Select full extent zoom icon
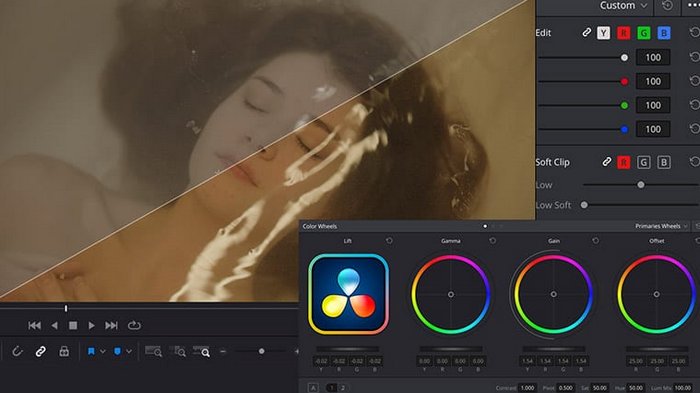 coord(154,351)
